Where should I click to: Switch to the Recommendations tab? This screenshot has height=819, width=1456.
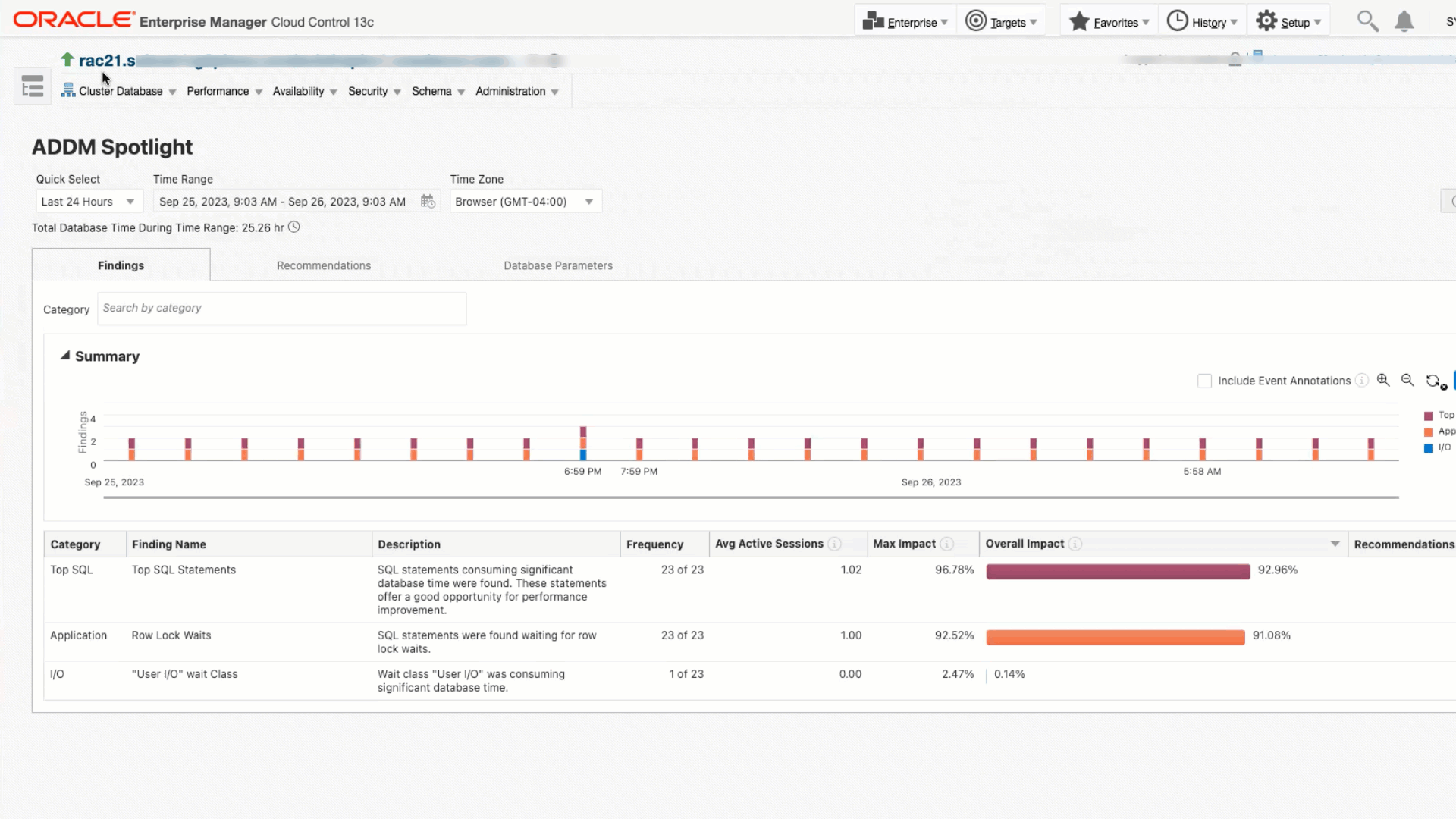(x=324, y=265)
